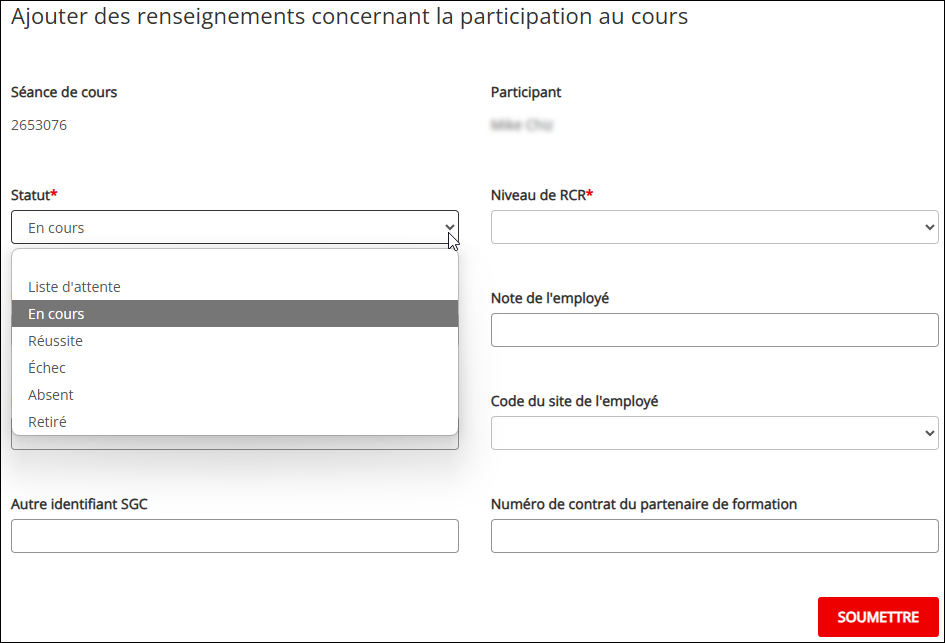Click chevron icon of site code select
Viewport: 945px width, 643px height.
(x=929, y=433)
